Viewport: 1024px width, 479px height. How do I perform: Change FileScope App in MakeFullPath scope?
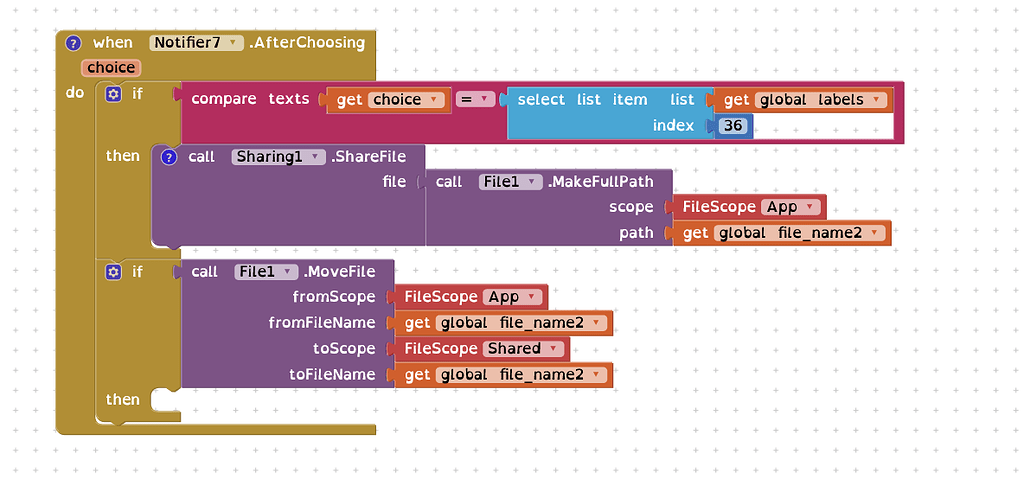[791, 207]
